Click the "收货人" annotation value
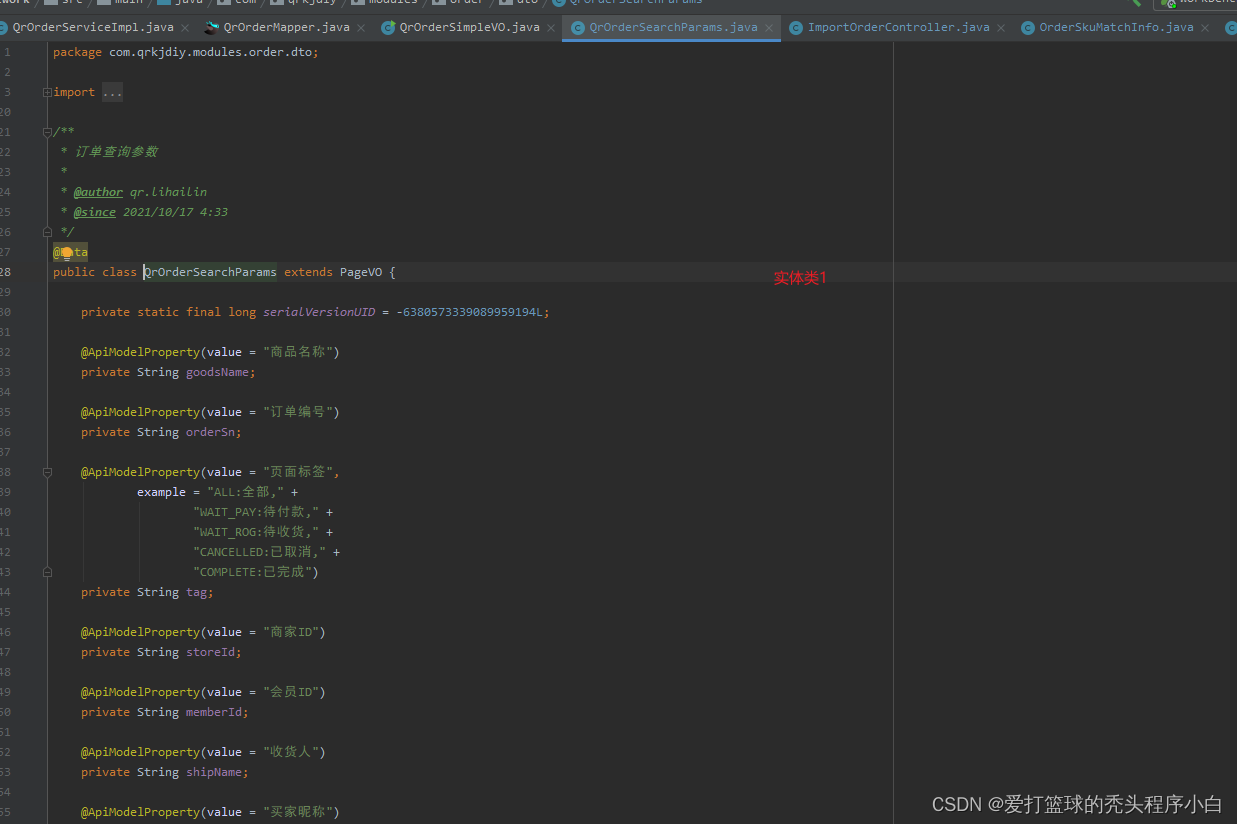This screenshot has width=1237, height=824. coord(291,752)
